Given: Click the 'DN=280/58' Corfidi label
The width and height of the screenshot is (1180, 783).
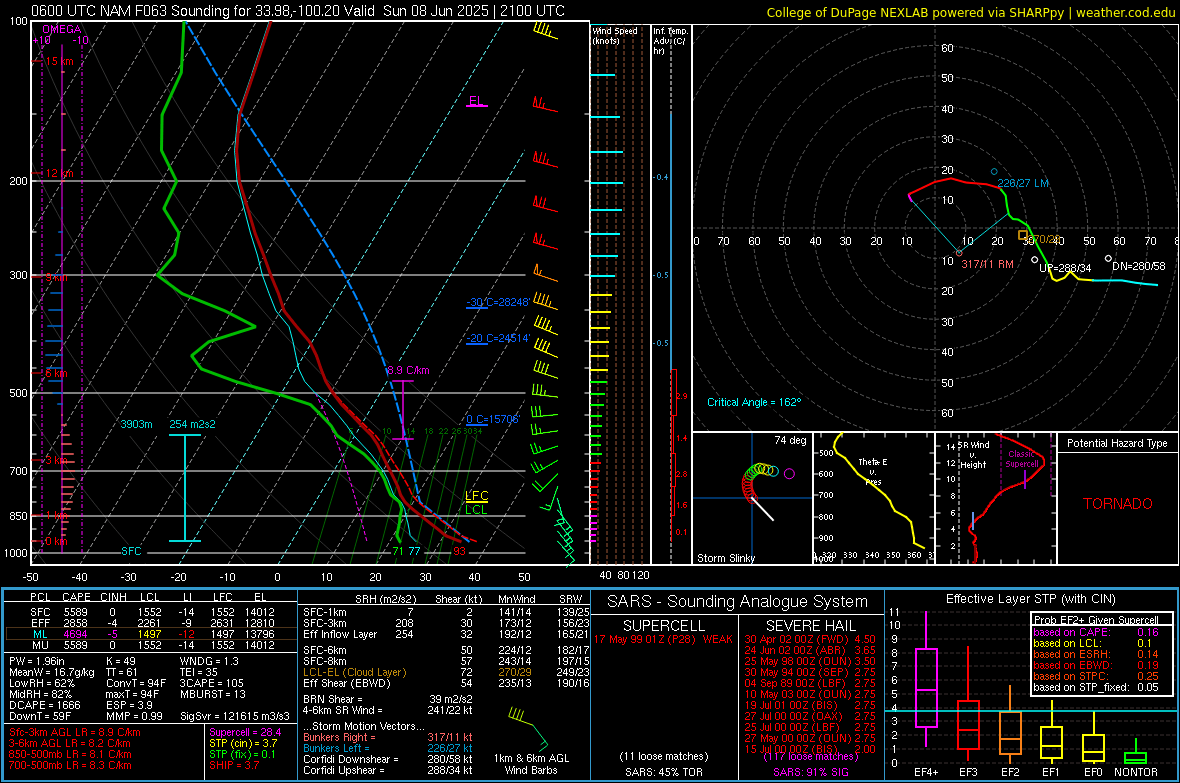Looking at the screenshot, I should click(x=1139, y=266).
